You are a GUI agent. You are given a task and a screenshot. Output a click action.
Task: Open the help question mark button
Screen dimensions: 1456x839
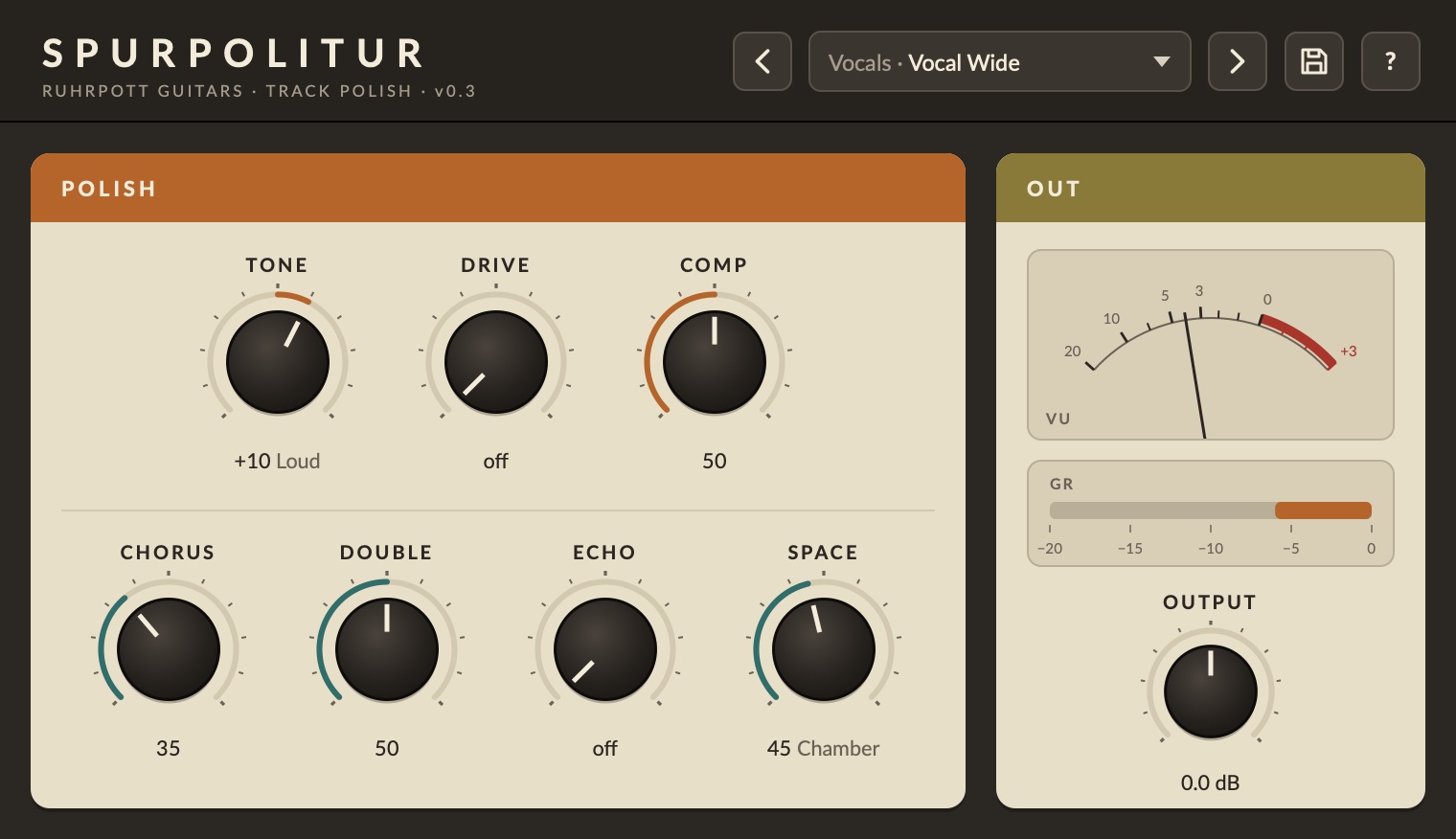(1391, 61)
